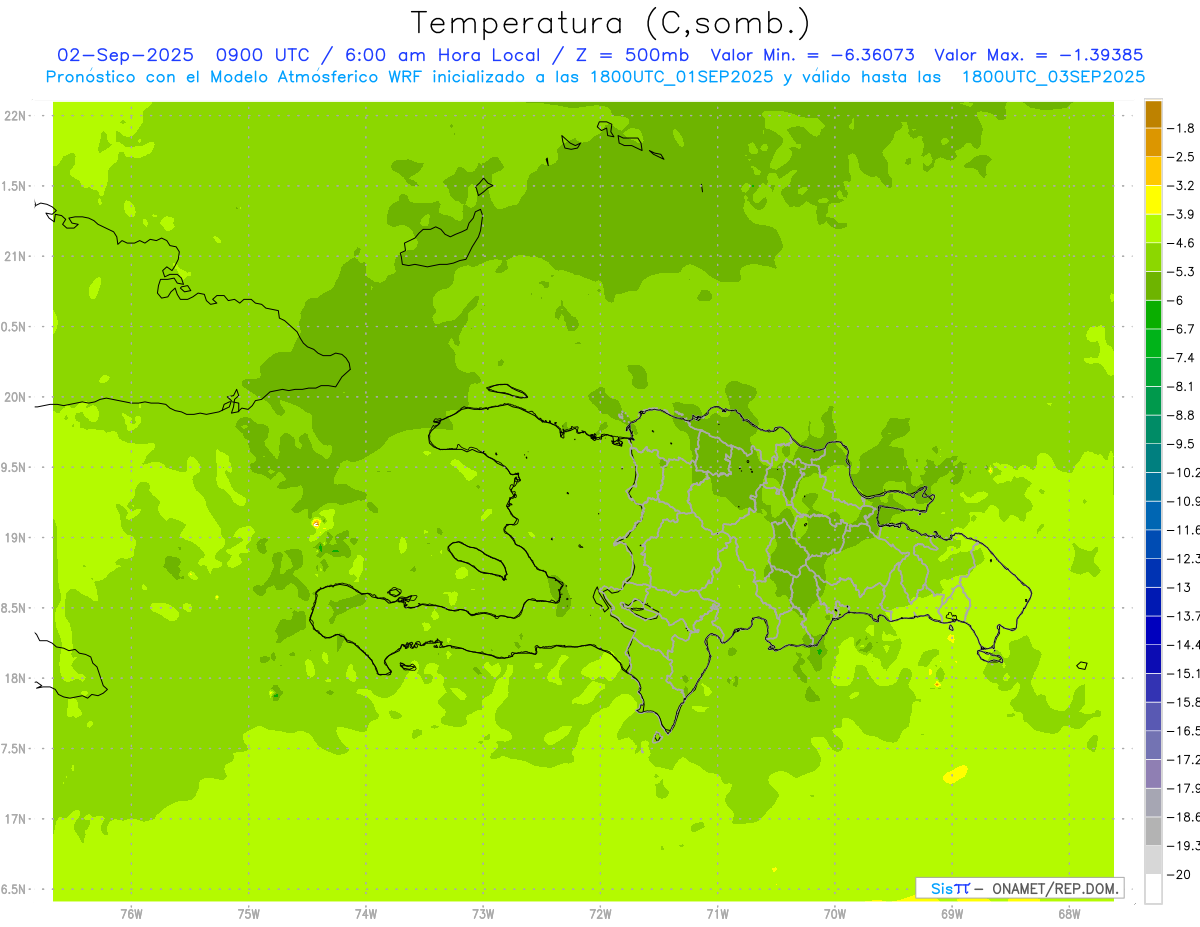
Task: Click 'Valor Min. = -6.36073' text
Action: coord(812,55)
